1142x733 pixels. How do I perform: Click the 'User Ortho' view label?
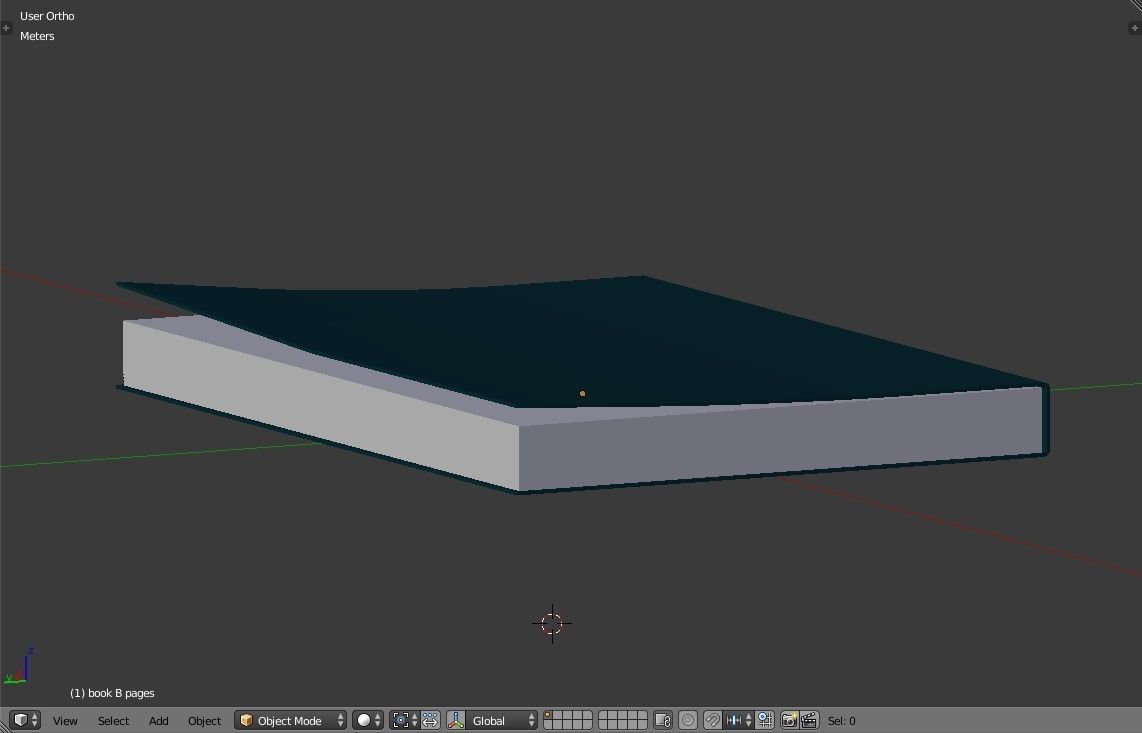[47, 16]
